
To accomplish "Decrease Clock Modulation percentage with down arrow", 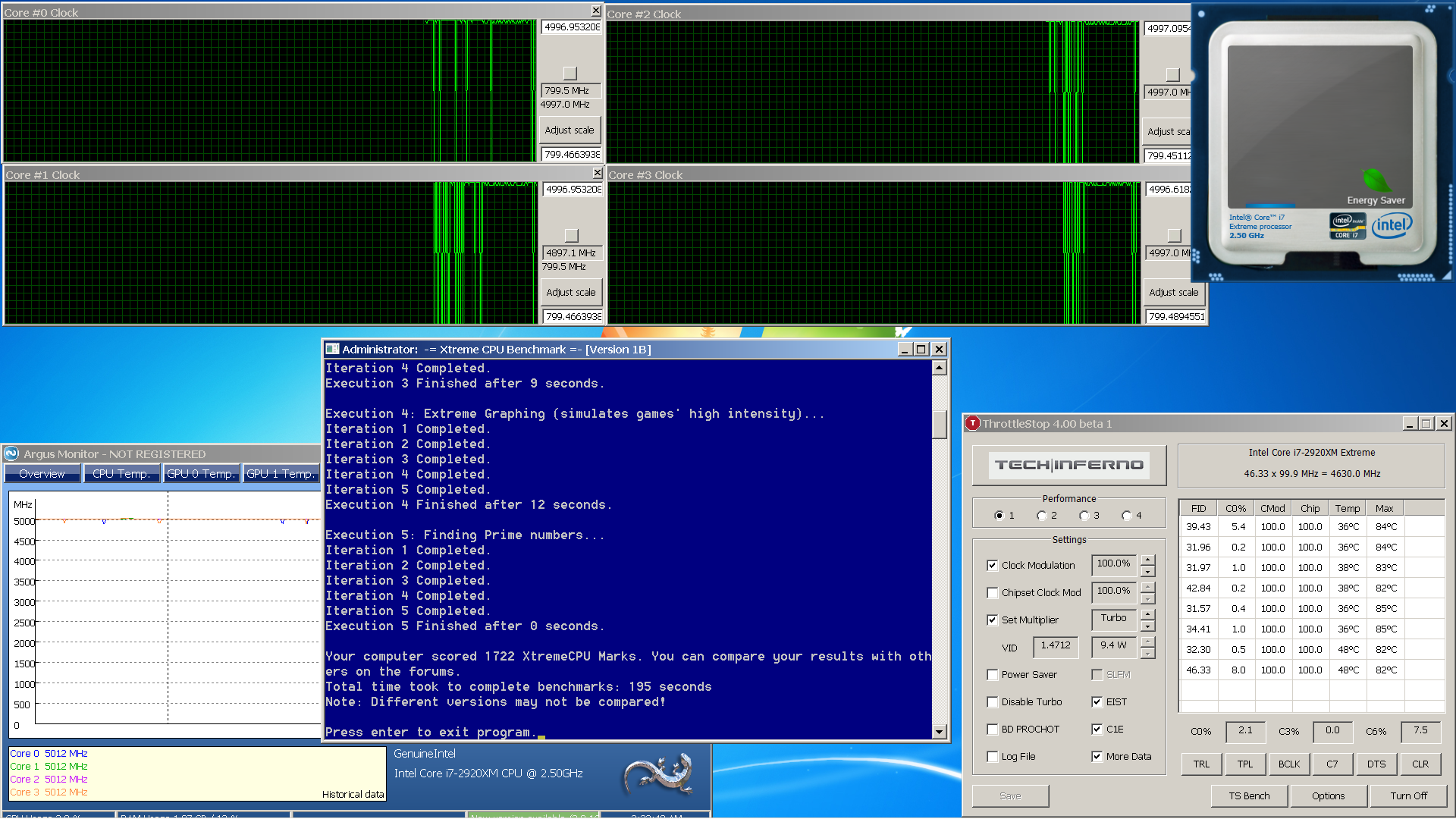I will coord(1148,572).
